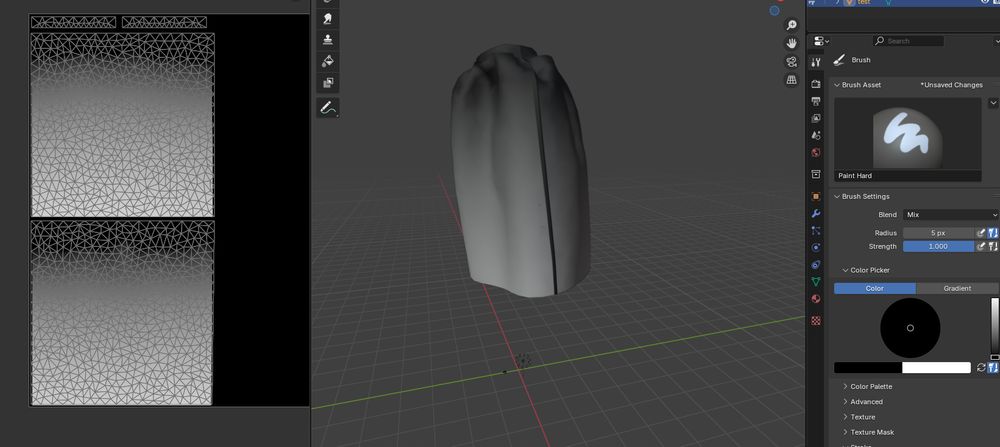
Task: Click the cloth mesh in 3D viewport
Action: pyautogui.click(x=519, y=172)
